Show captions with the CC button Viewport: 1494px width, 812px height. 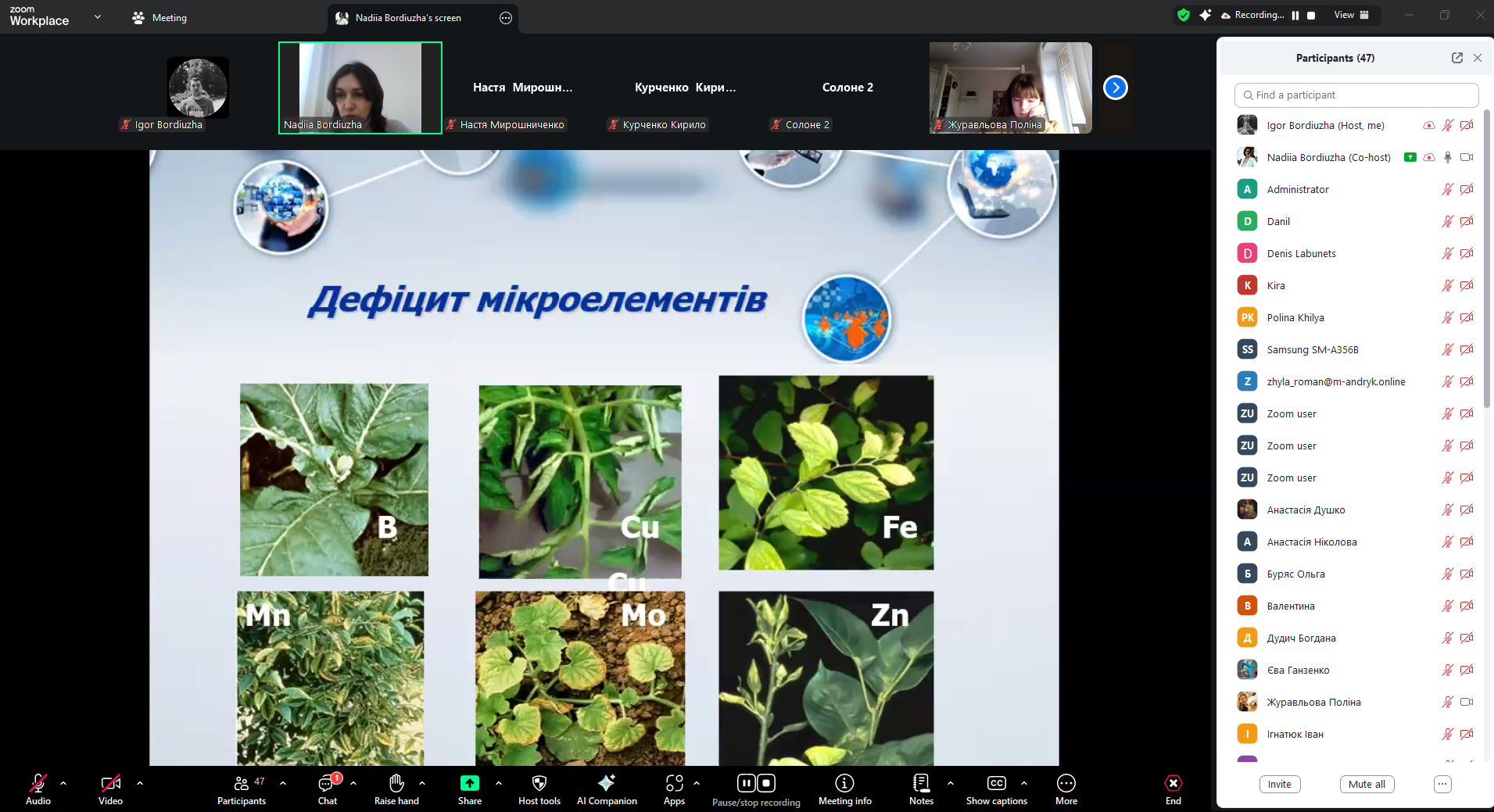[x=997, y=789]
